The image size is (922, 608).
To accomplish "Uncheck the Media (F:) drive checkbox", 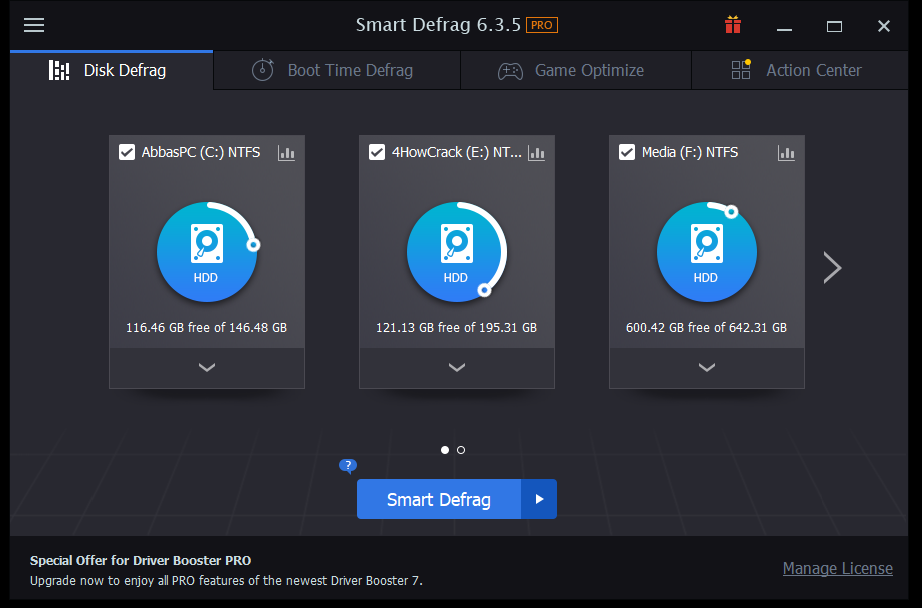I will [x=627, y=152].
